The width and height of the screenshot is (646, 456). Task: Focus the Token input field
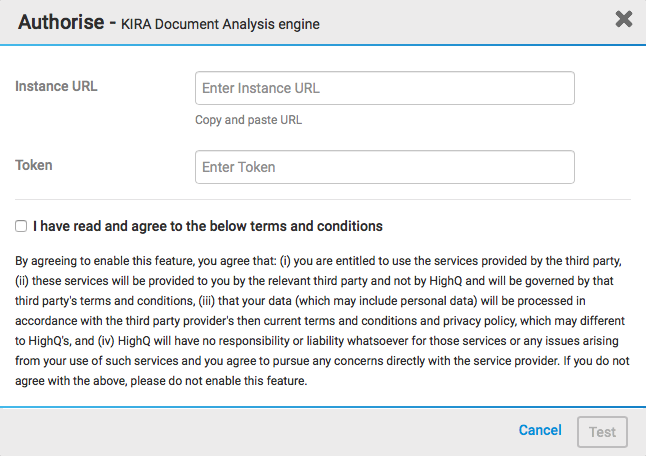point(385,167)
